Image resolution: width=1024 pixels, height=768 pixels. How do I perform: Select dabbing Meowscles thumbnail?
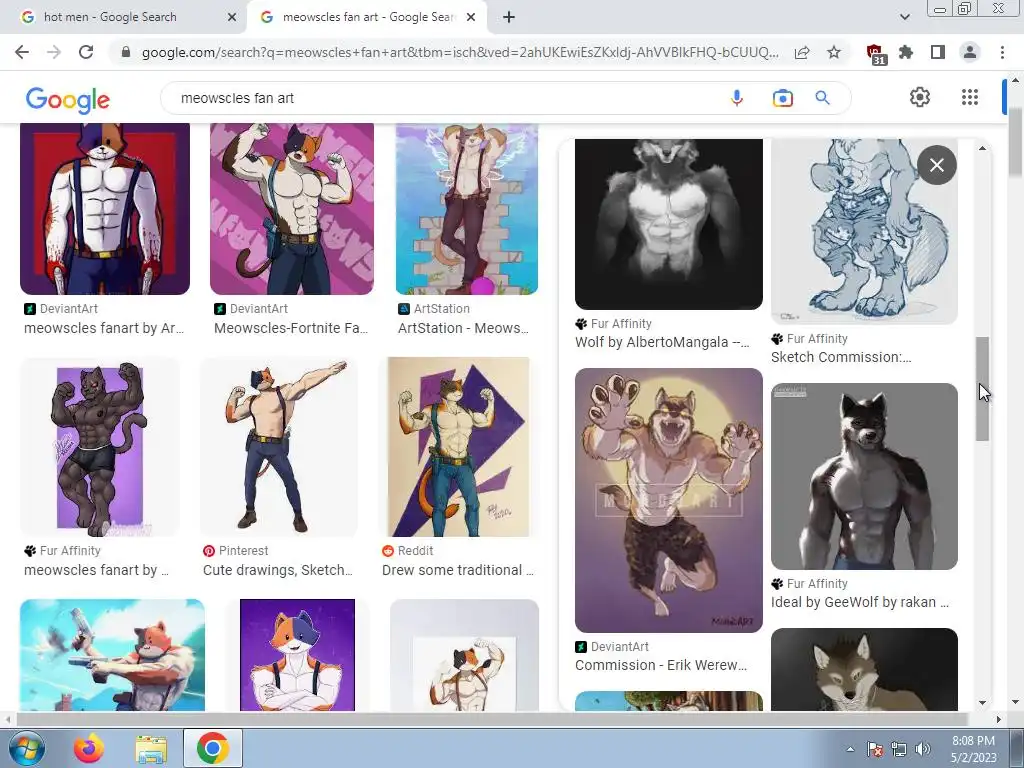click(x=279, y=447)
